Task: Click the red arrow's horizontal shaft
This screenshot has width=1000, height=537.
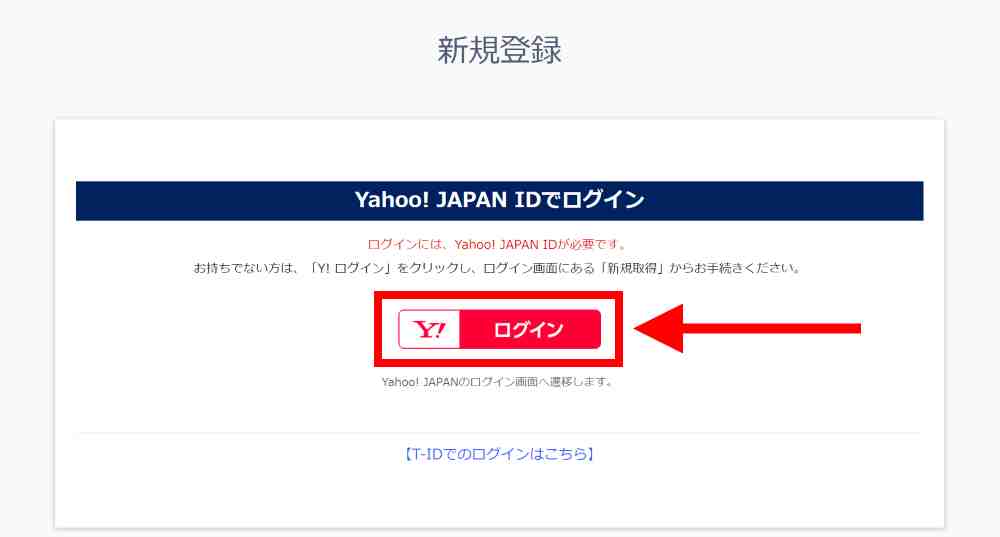Action: (x=772, y=328)
